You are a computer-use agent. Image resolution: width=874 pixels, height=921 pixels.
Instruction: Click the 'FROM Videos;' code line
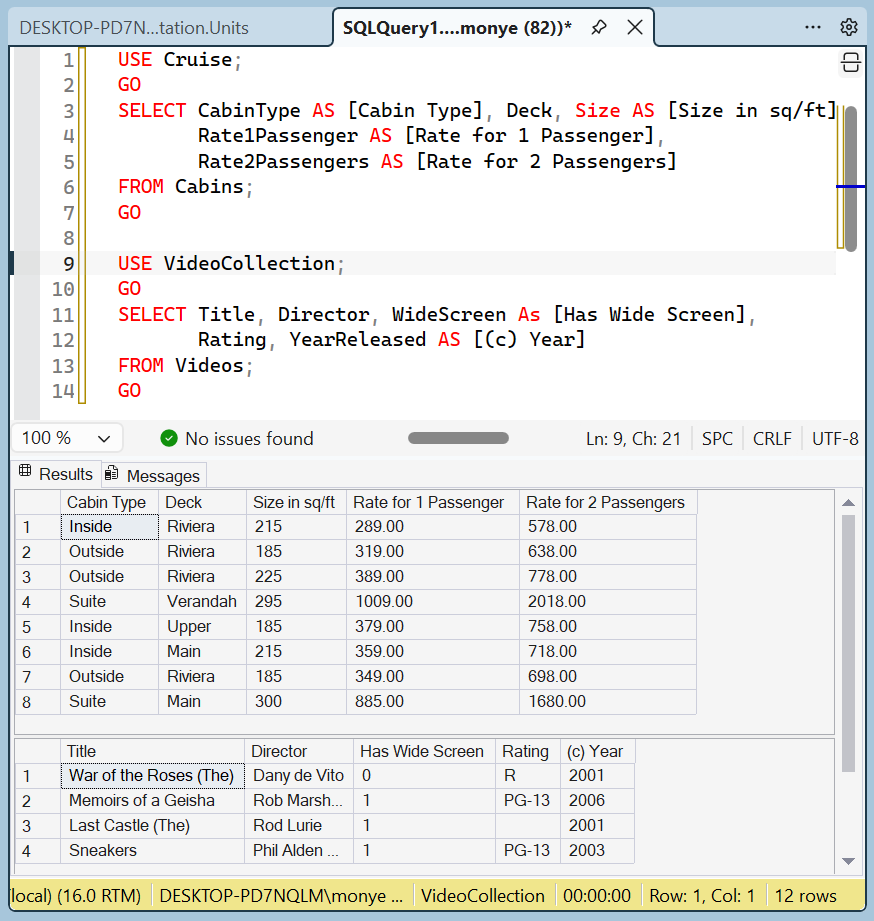point(185,365)
